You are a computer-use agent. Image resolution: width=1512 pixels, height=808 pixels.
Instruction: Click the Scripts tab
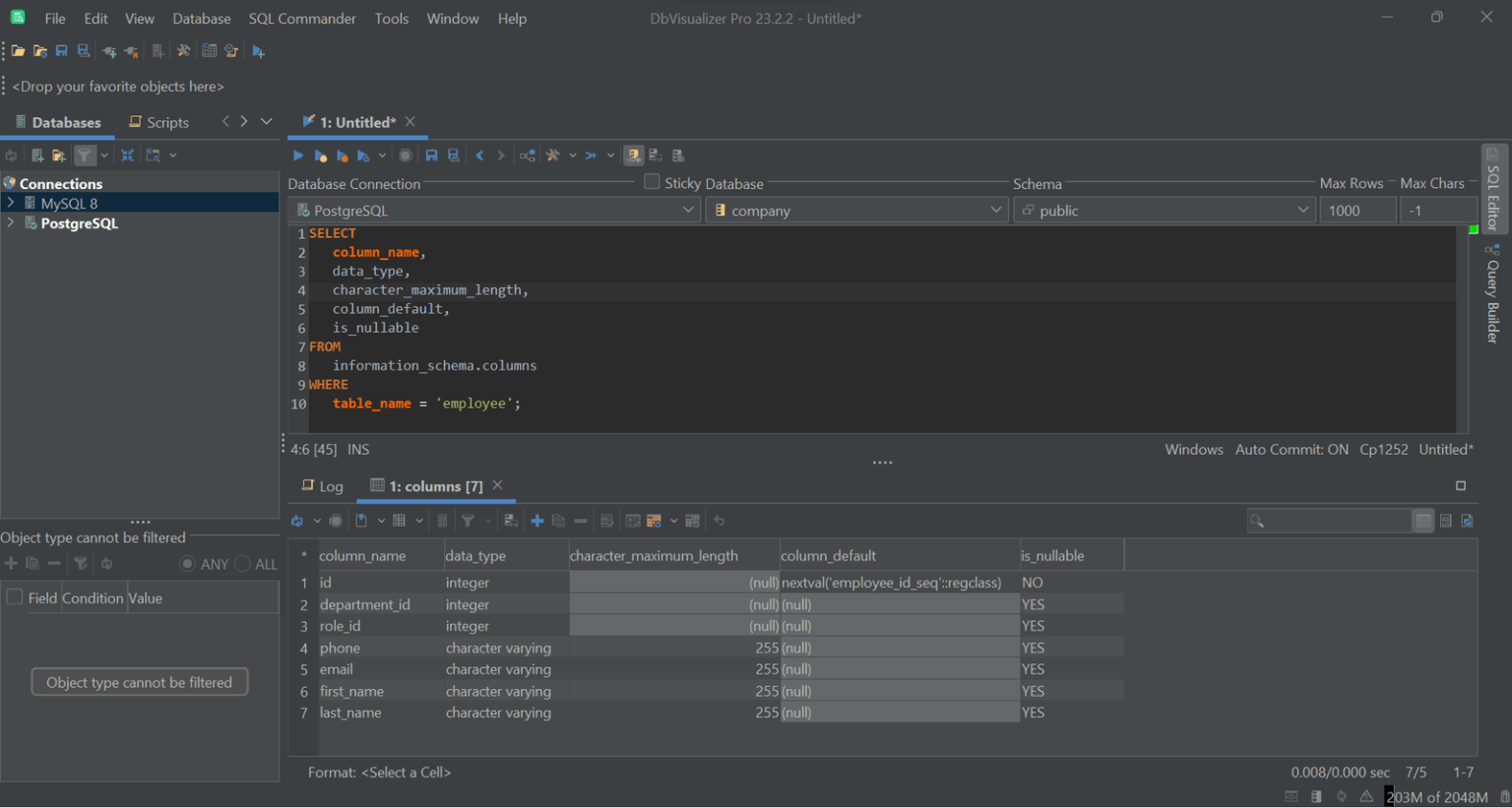tap(159, 122)
